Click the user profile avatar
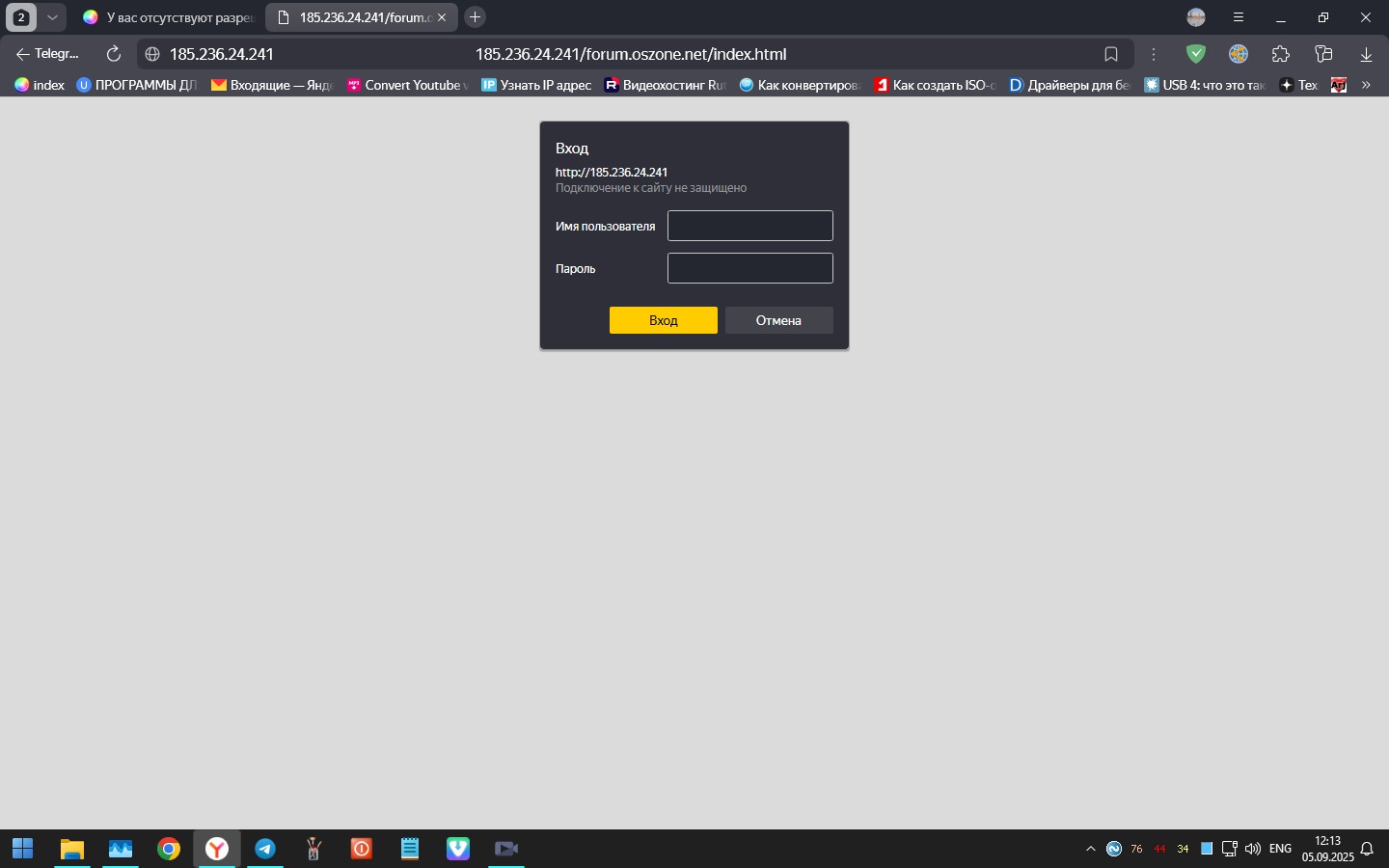 point(1196,17)
